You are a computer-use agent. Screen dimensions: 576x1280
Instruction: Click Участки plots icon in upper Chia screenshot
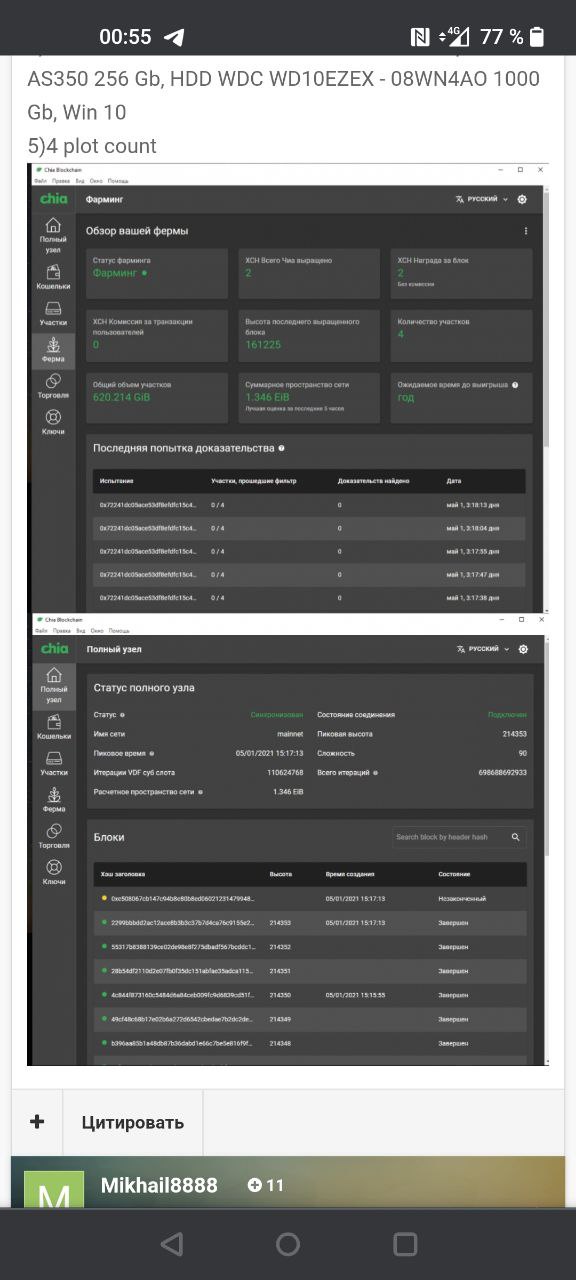(x=54, y=315)
